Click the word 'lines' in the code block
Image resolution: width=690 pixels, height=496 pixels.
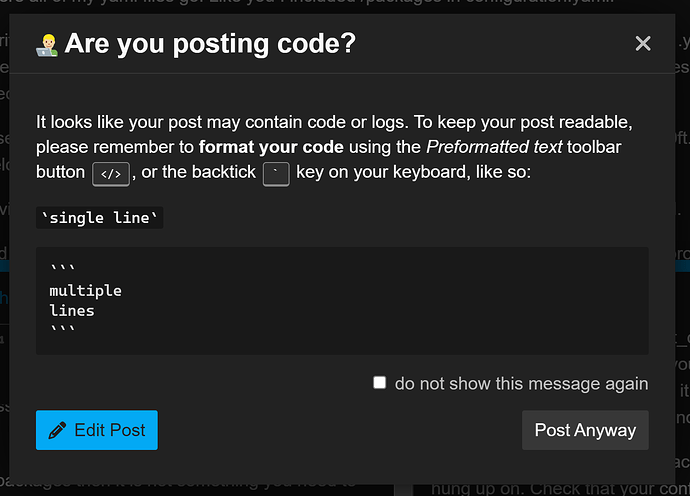tap(72, 310)
